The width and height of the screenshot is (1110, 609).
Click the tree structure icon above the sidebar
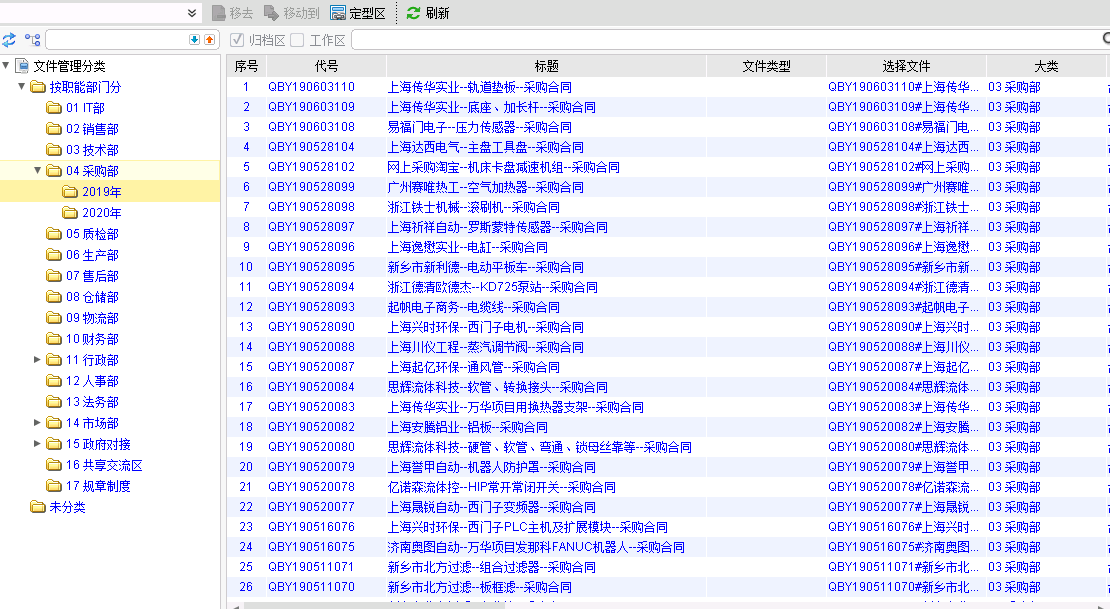click(x=33, y=40)
